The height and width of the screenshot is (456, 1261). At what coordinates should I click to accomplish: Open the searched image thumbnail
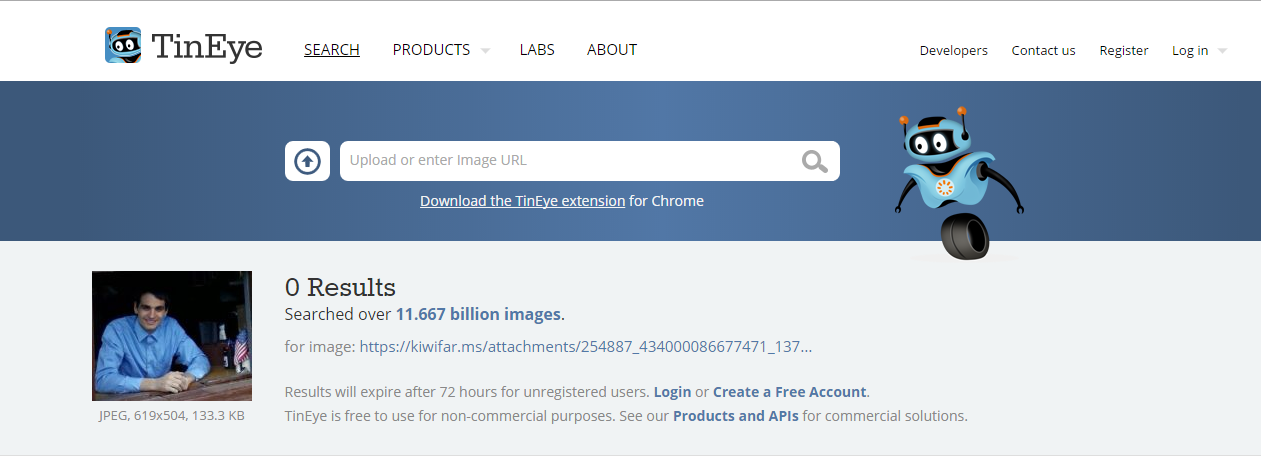pos(172,336)
